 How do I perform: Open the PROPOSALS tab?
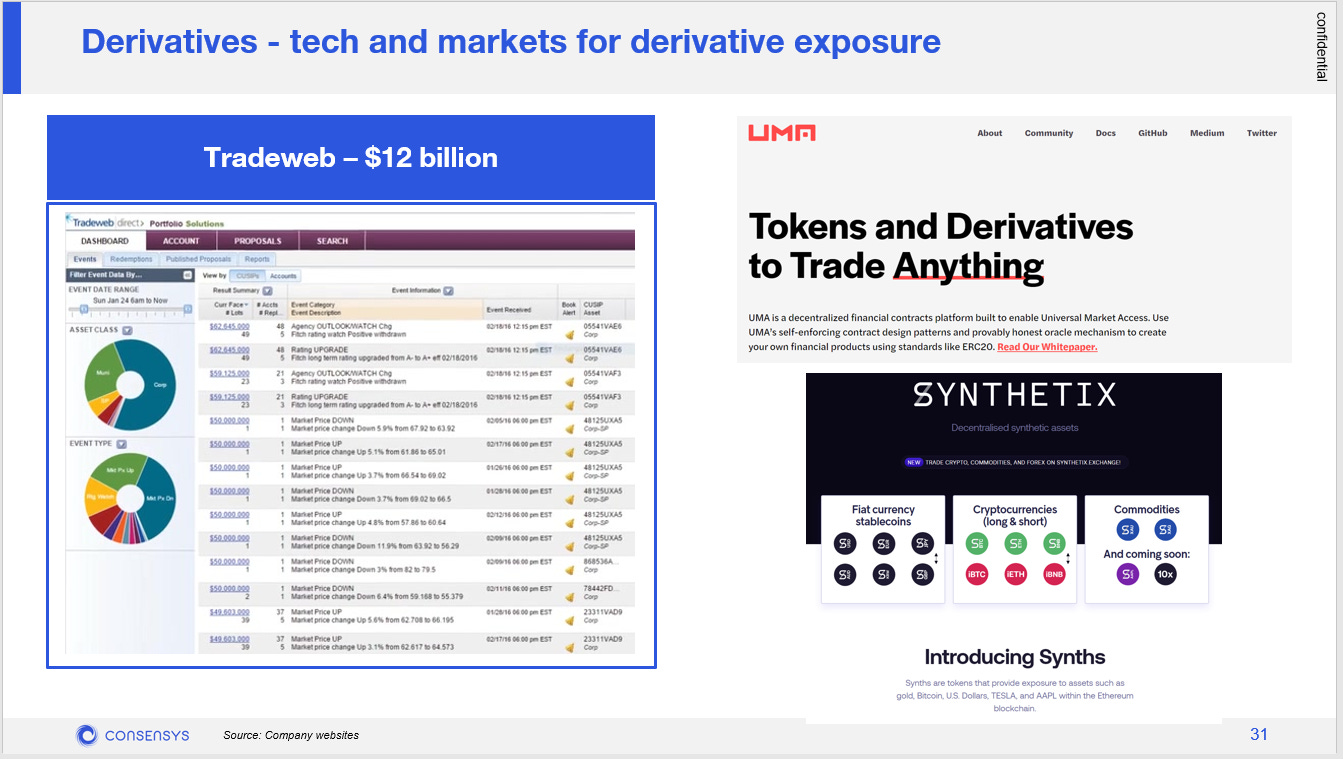pos(258,241)
